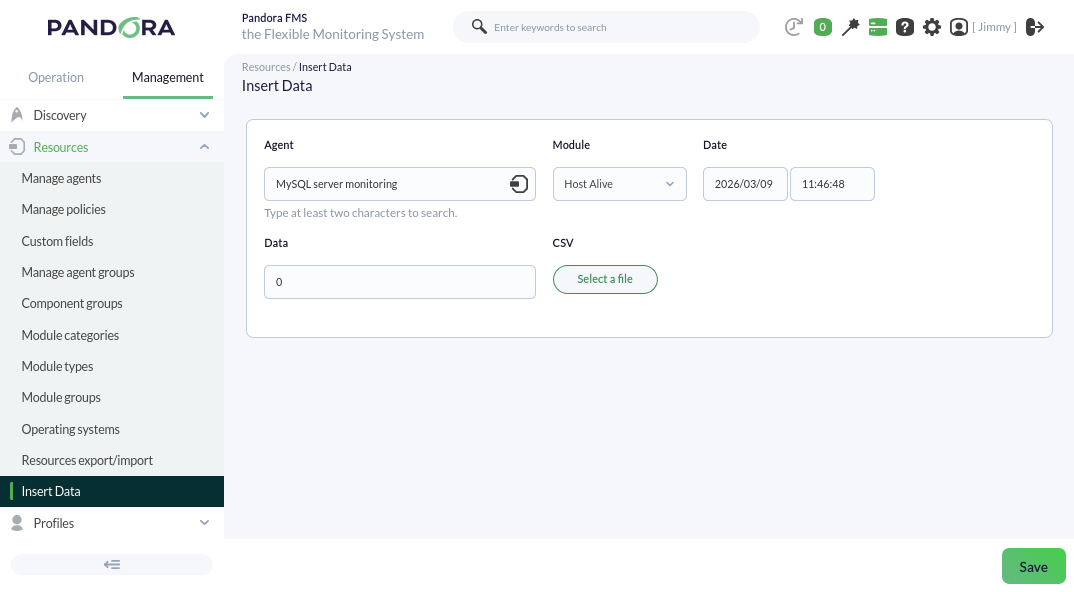
Task: Click the Resources breadcrumb link
Action: pos(266,67)
